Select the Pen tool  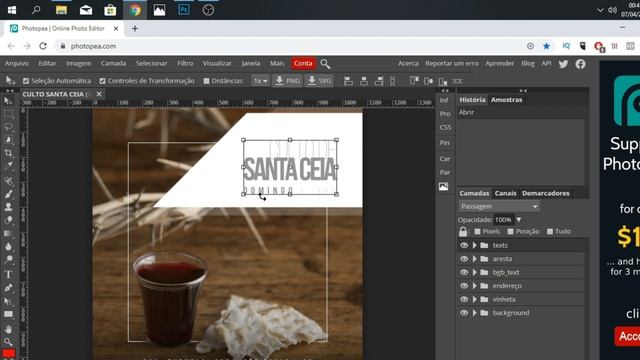[x=8, y=288]
